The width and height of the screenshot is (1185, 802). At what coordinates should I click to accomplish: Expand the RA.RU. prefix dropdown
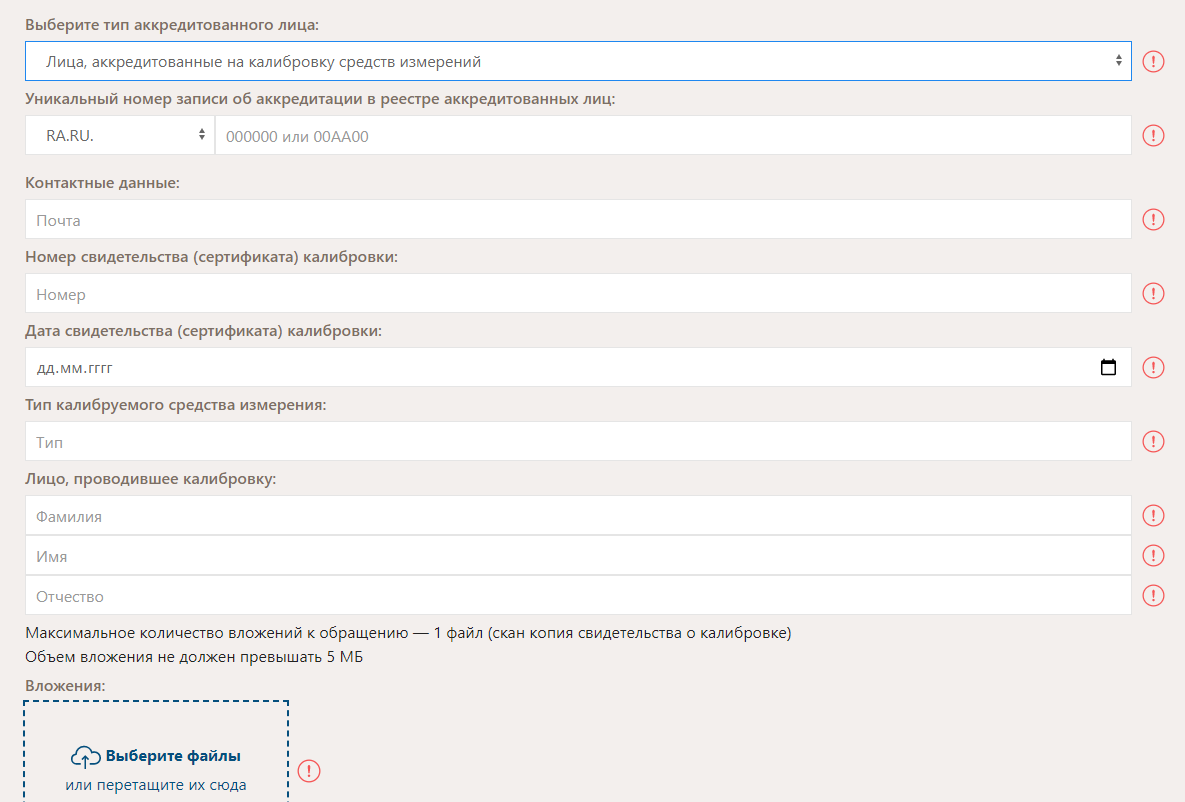(119, 136)
